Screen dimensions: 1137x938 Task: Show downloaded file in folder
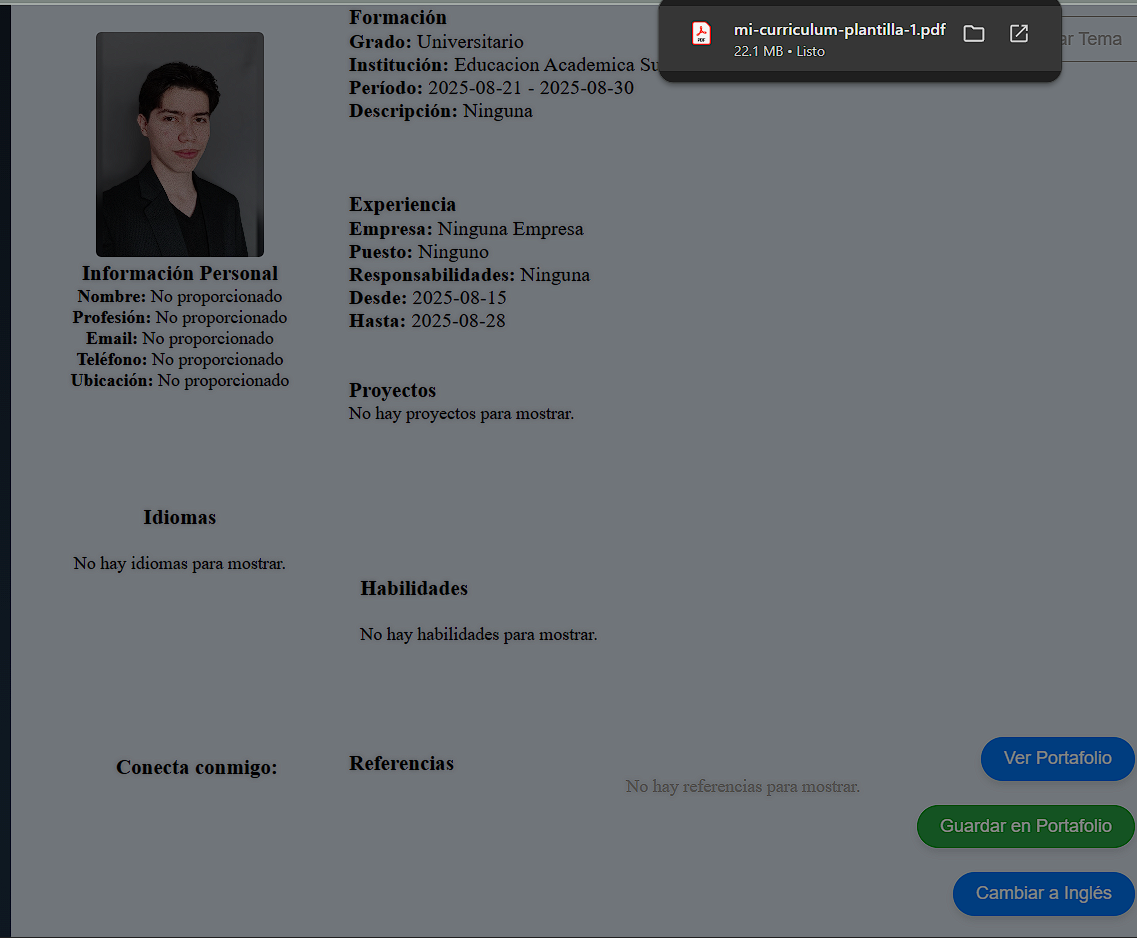[973, 34]
